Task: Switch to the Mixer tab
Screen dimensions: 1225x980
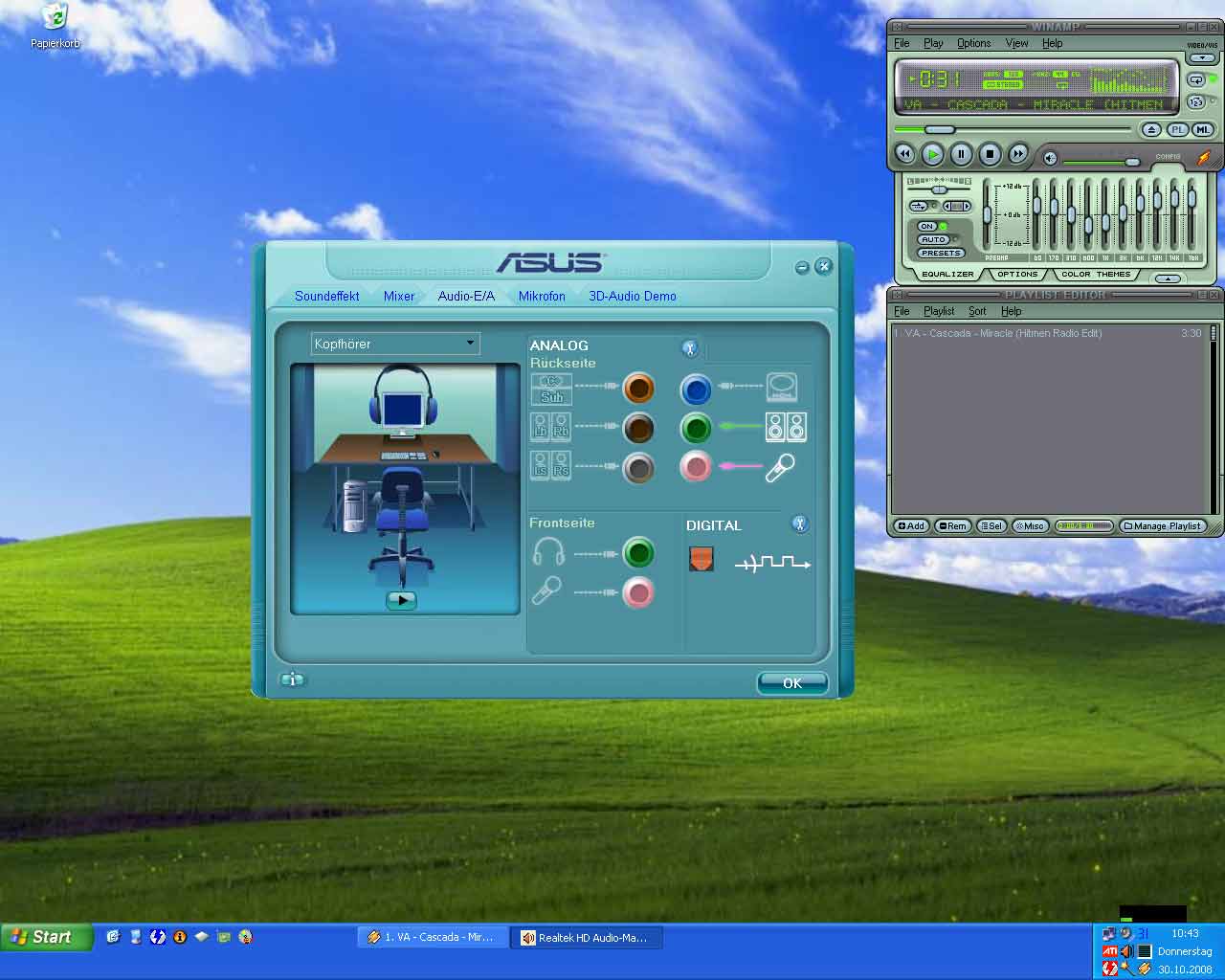Action: [399, 296]
